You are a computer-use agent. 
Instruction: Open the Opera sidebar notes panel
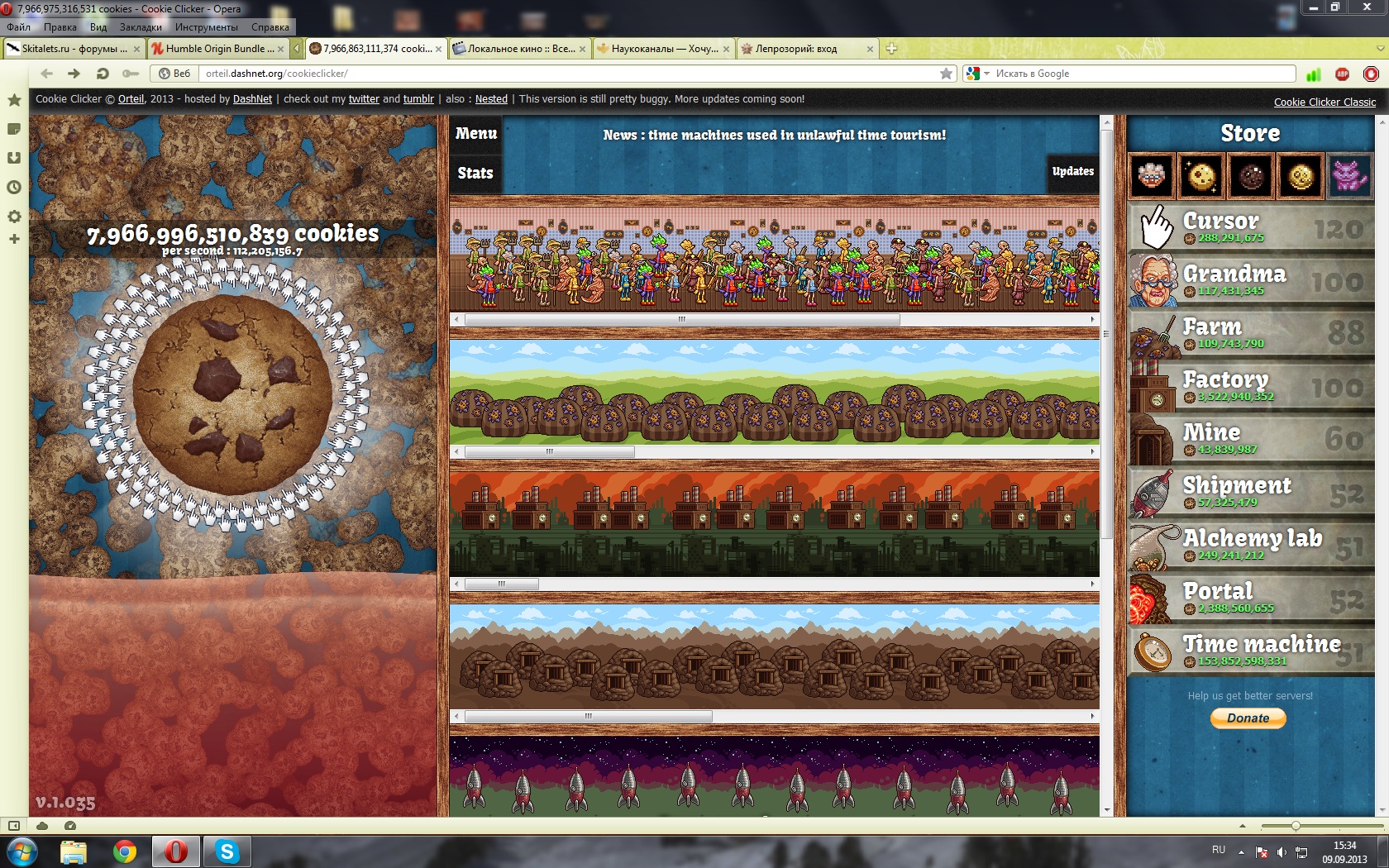click(14, 129)
